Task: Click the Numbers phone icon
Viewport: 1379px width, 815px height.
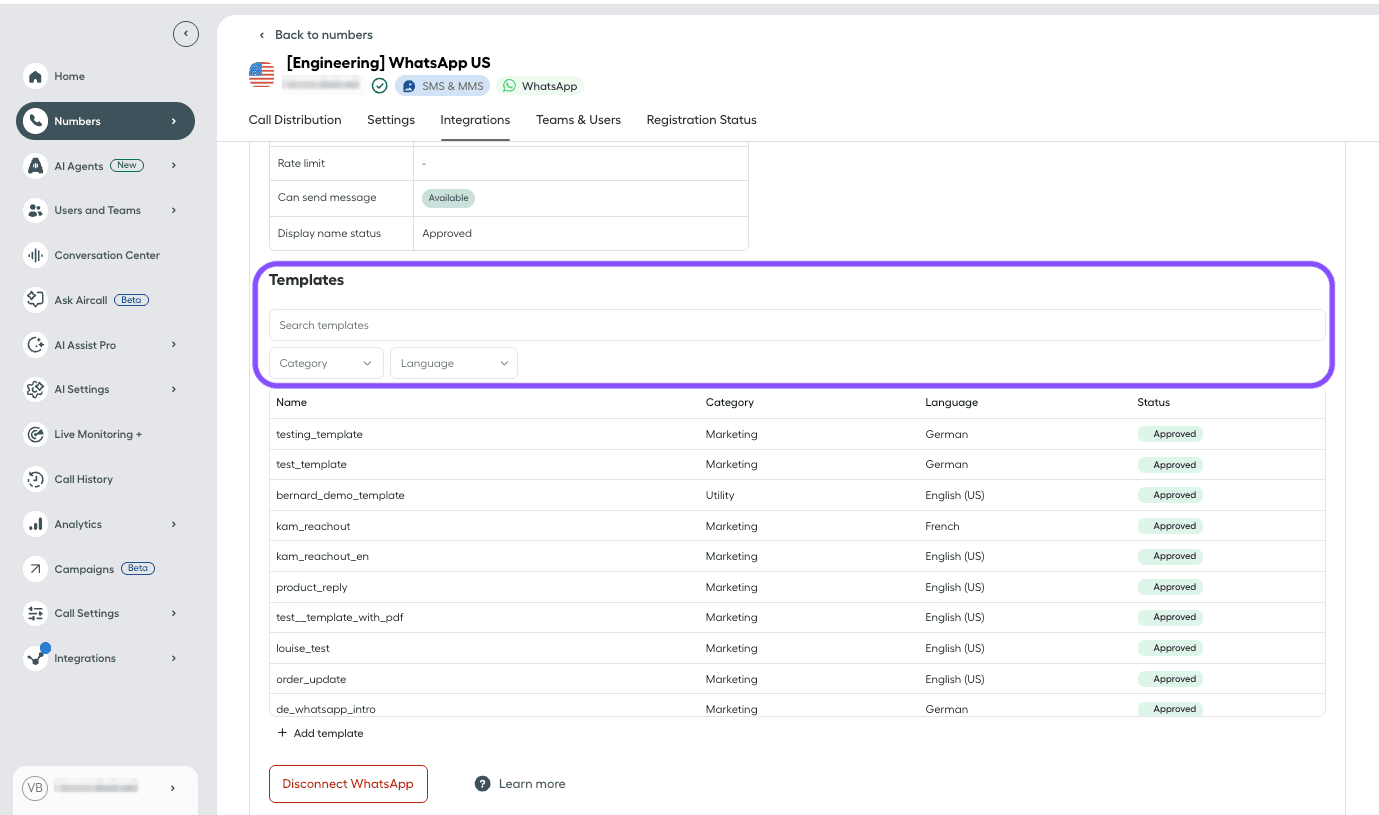Action: point(36,121)
